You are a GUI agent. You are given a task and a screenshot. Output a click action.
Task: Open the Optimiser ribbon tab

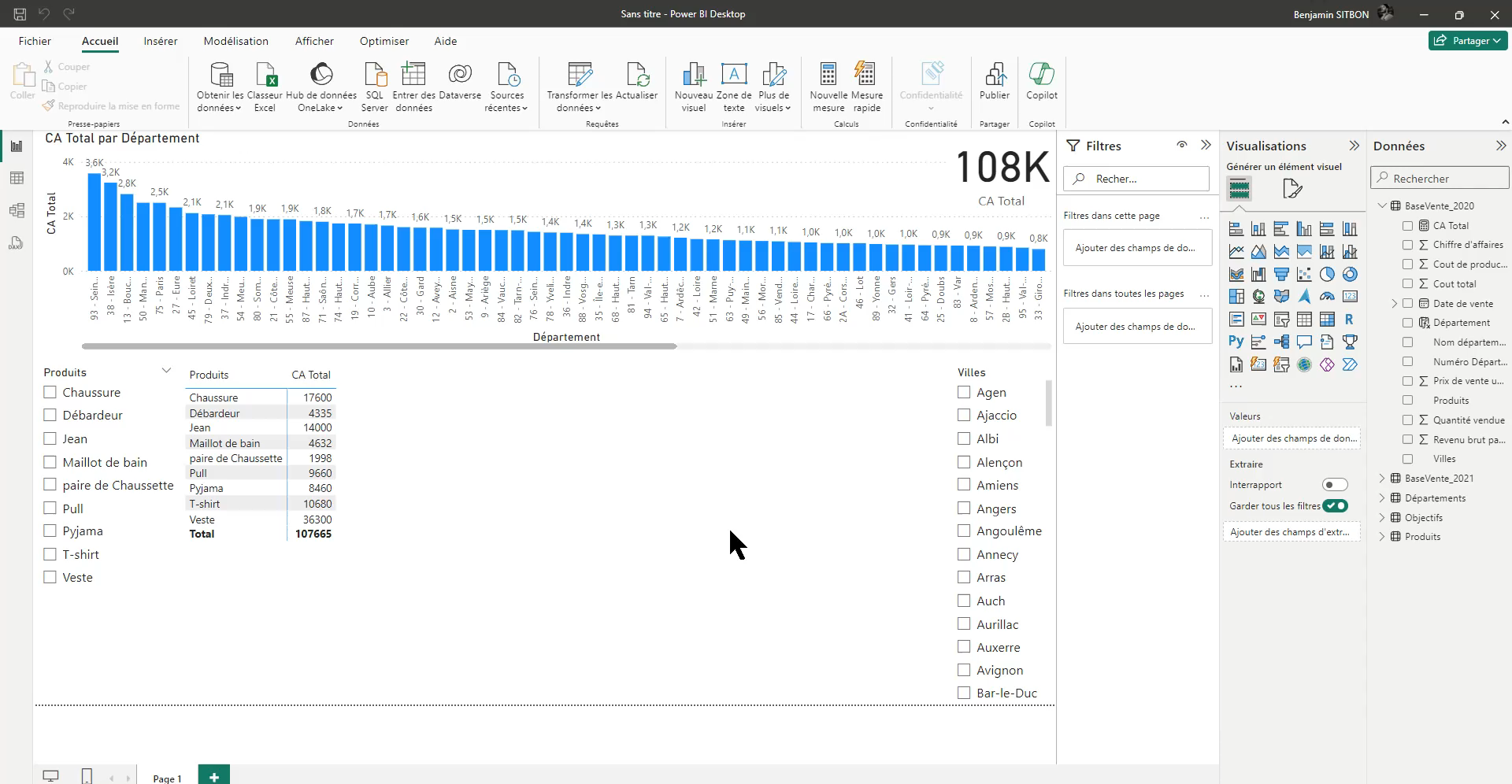[384, 41]
